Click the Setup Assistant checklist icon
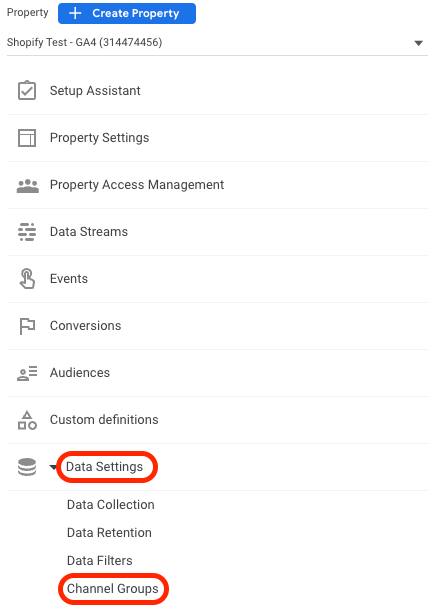Viewport: 436px width, 605px height. pyautogui.click(x=27, y=91)
